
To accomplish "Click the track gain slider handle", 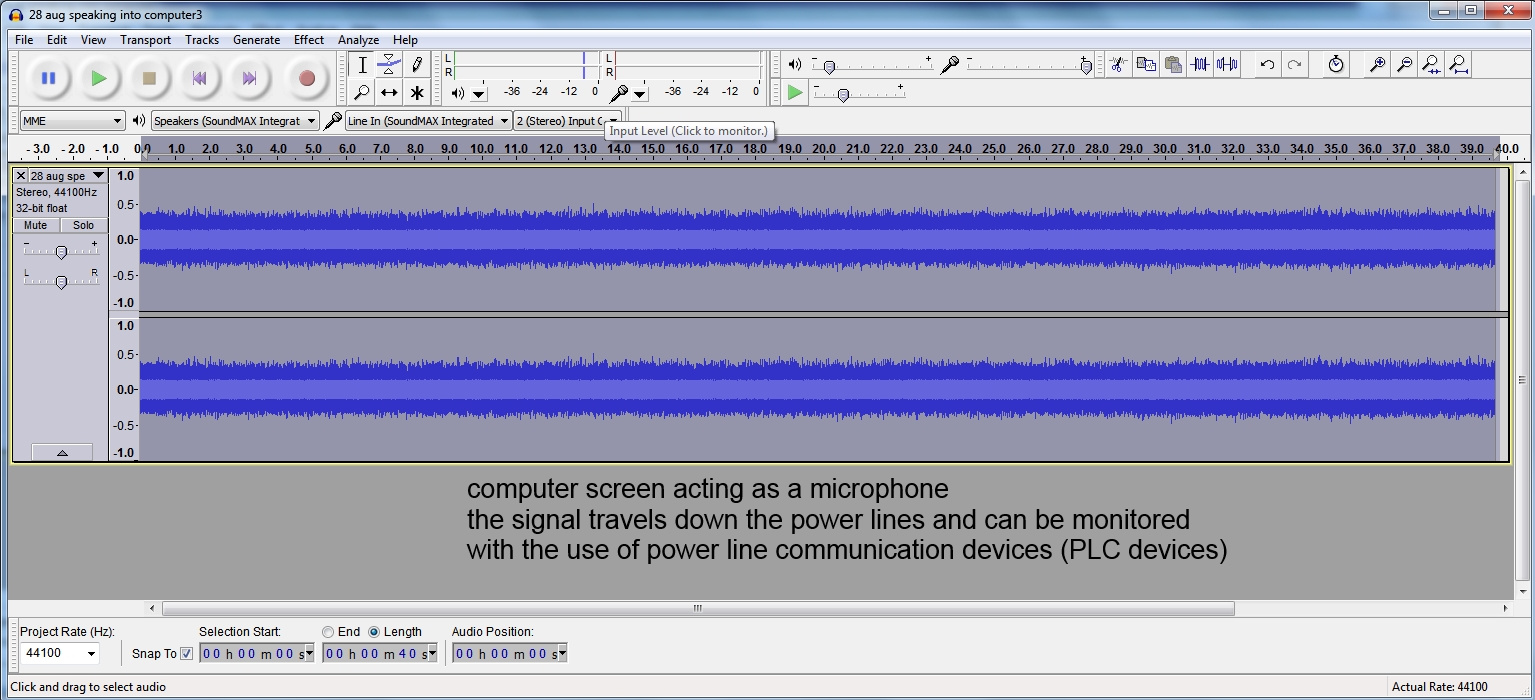I will click(x=61, y=252).
